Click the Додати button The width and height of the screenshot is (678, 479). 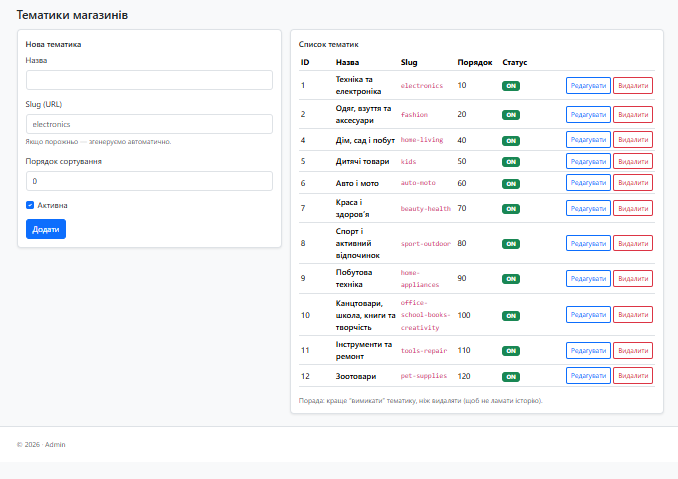(x=46, y=229)
